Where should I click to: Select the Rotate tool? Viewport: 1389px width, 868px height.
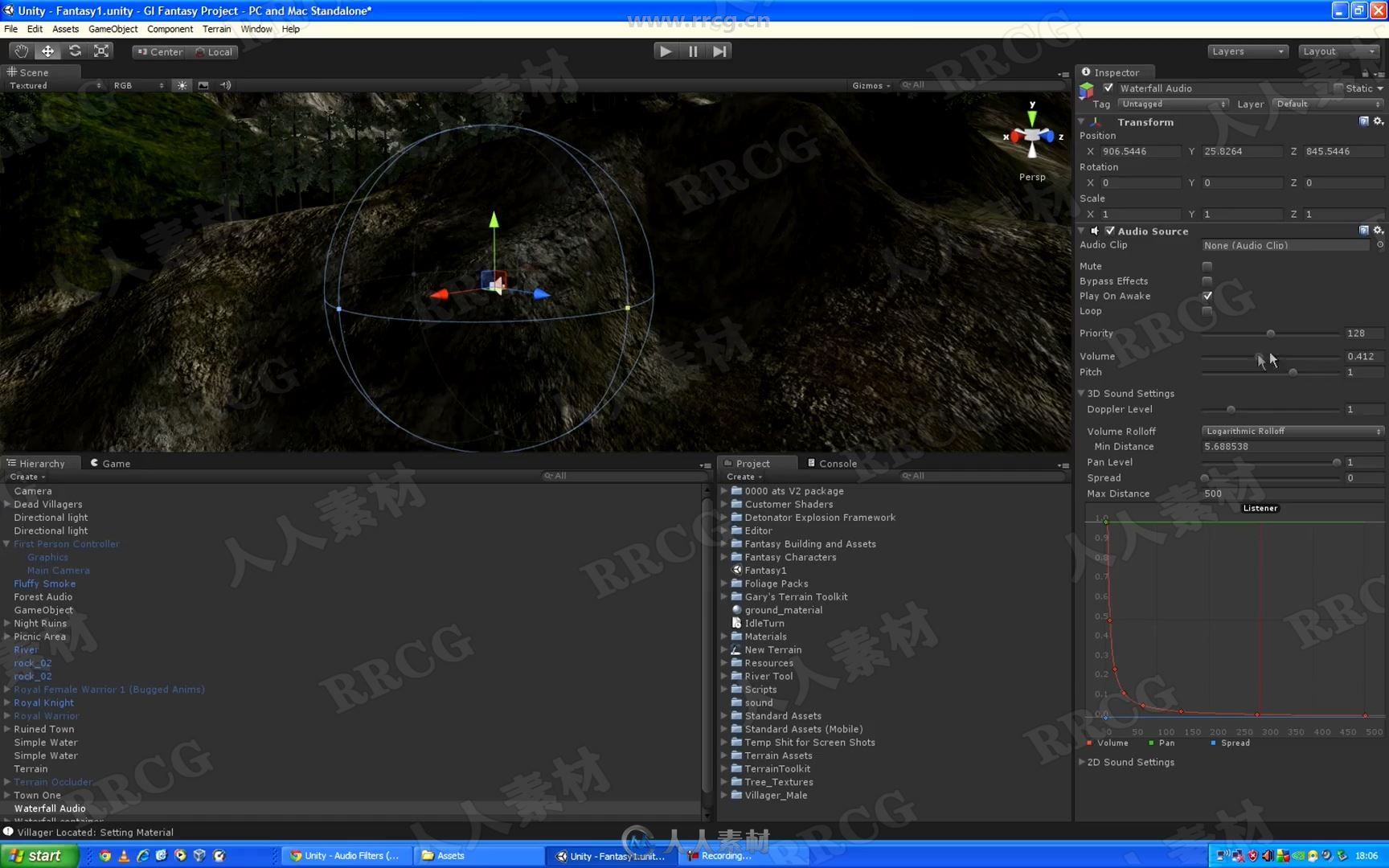click(x=75, y=51)
